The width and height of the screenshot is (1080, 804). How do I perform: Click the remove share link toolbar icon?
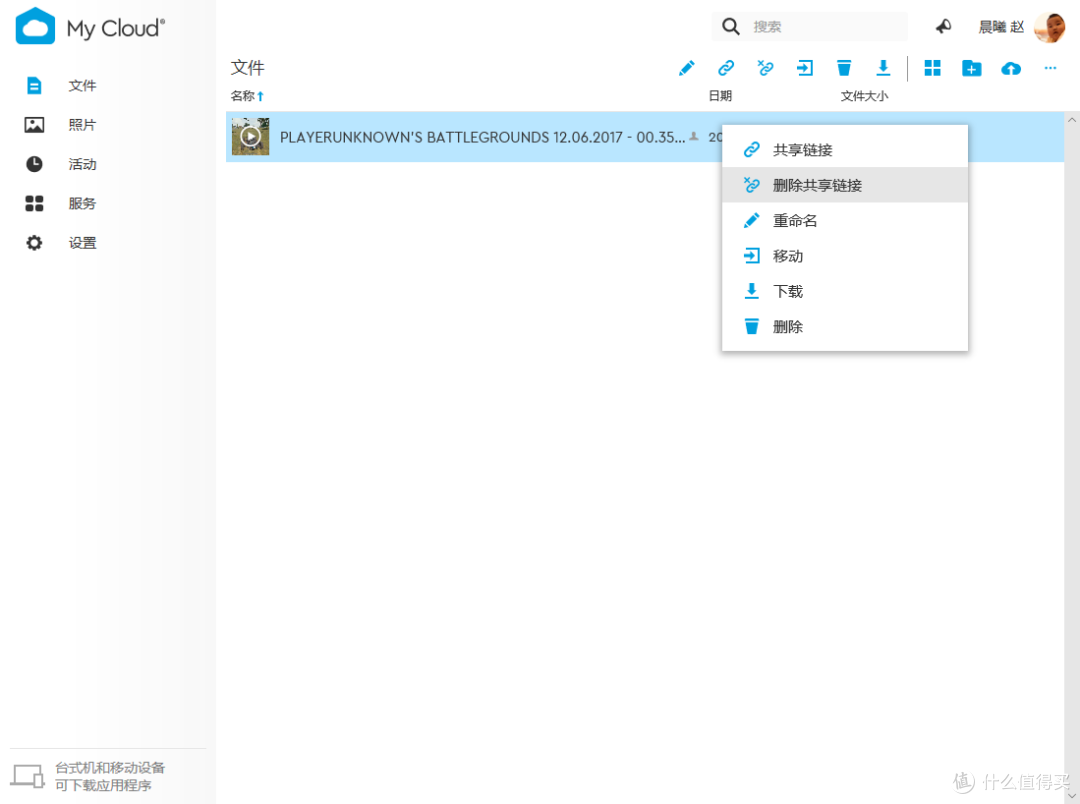[765, 68]
